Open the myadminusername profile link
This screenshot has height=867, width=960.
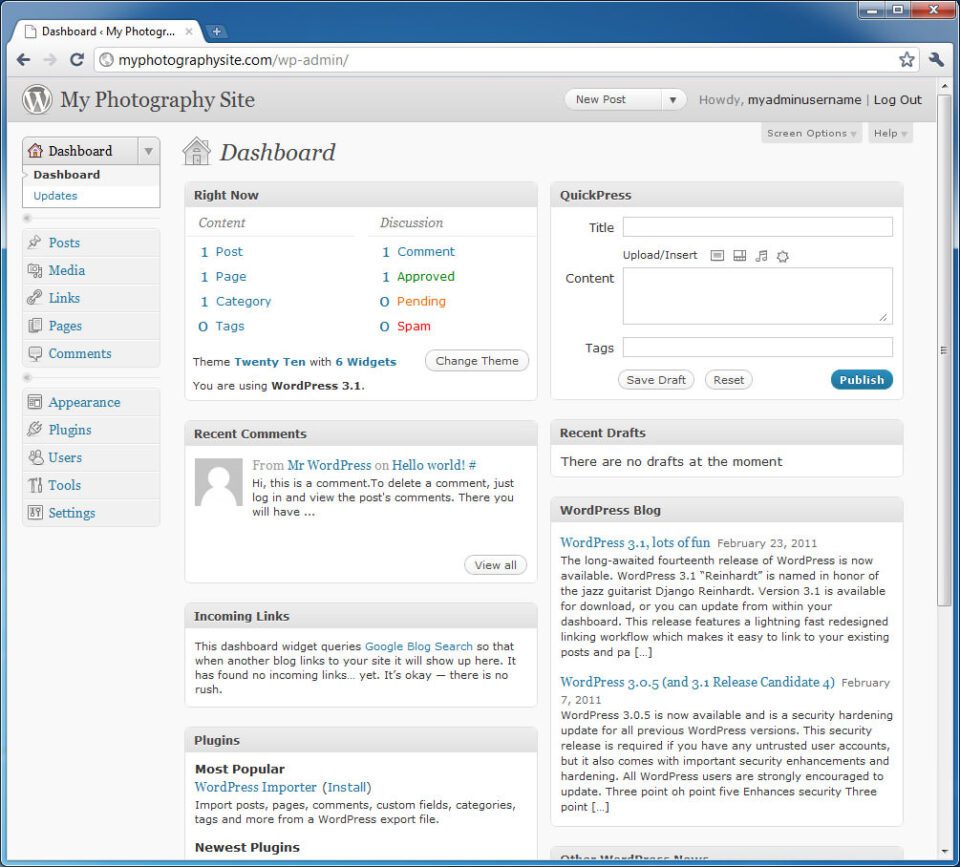804,100
